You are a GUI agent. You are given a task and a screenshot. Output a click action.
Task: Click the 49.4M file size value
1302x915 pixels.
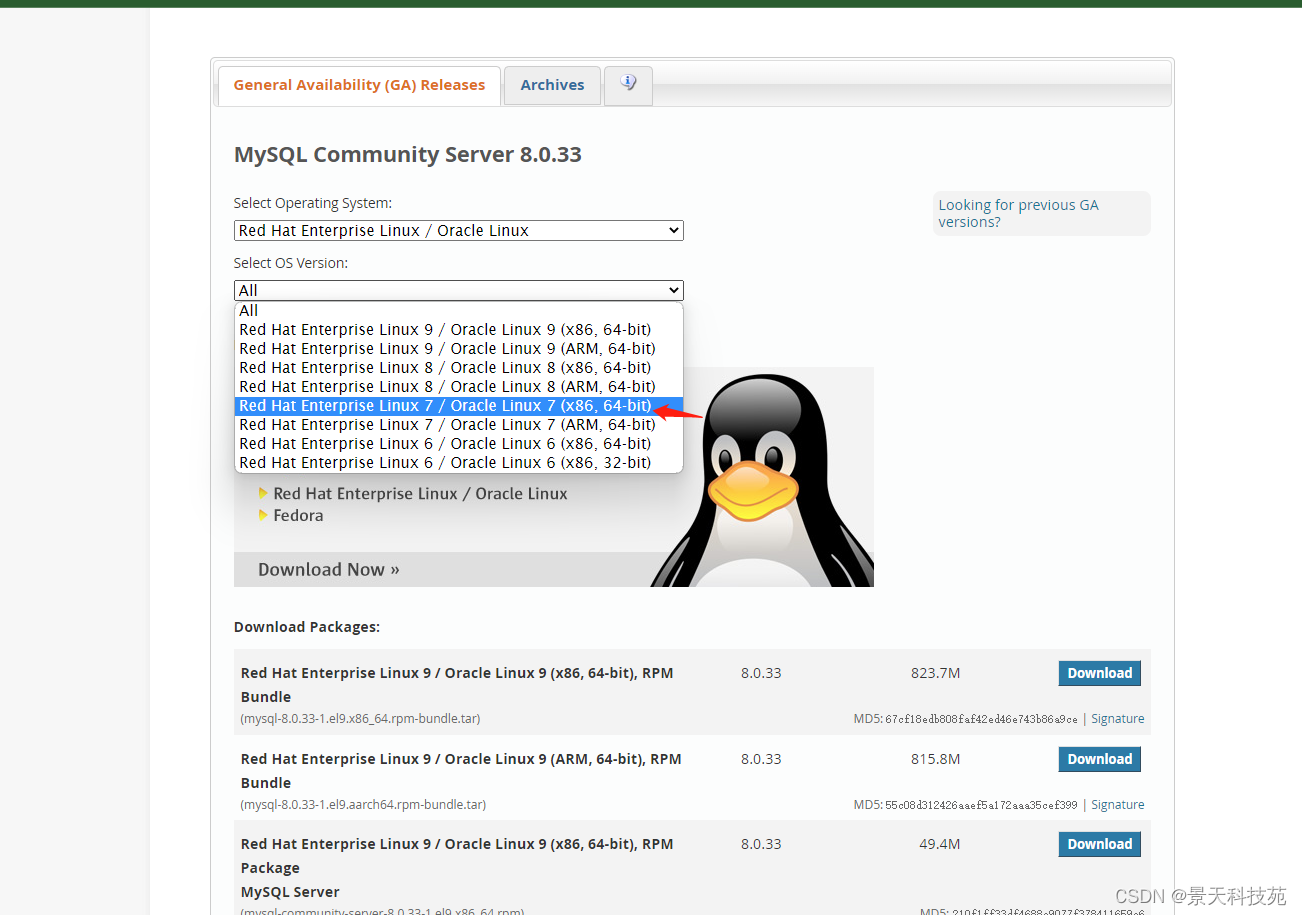939,844
